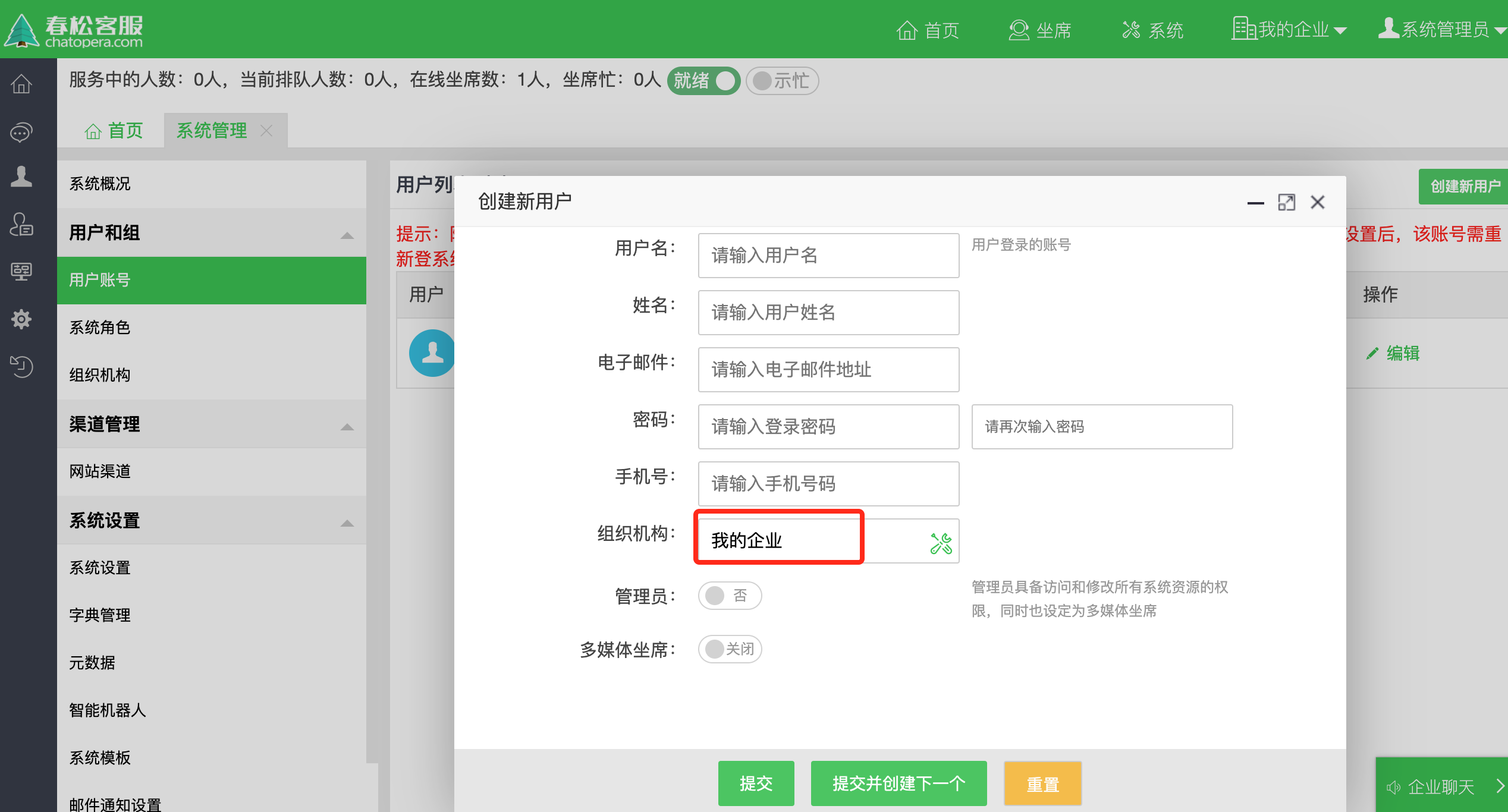Open the gear settings icon in the sidebar
This screenshot has height=812, width=1508.
coord(21,319)
